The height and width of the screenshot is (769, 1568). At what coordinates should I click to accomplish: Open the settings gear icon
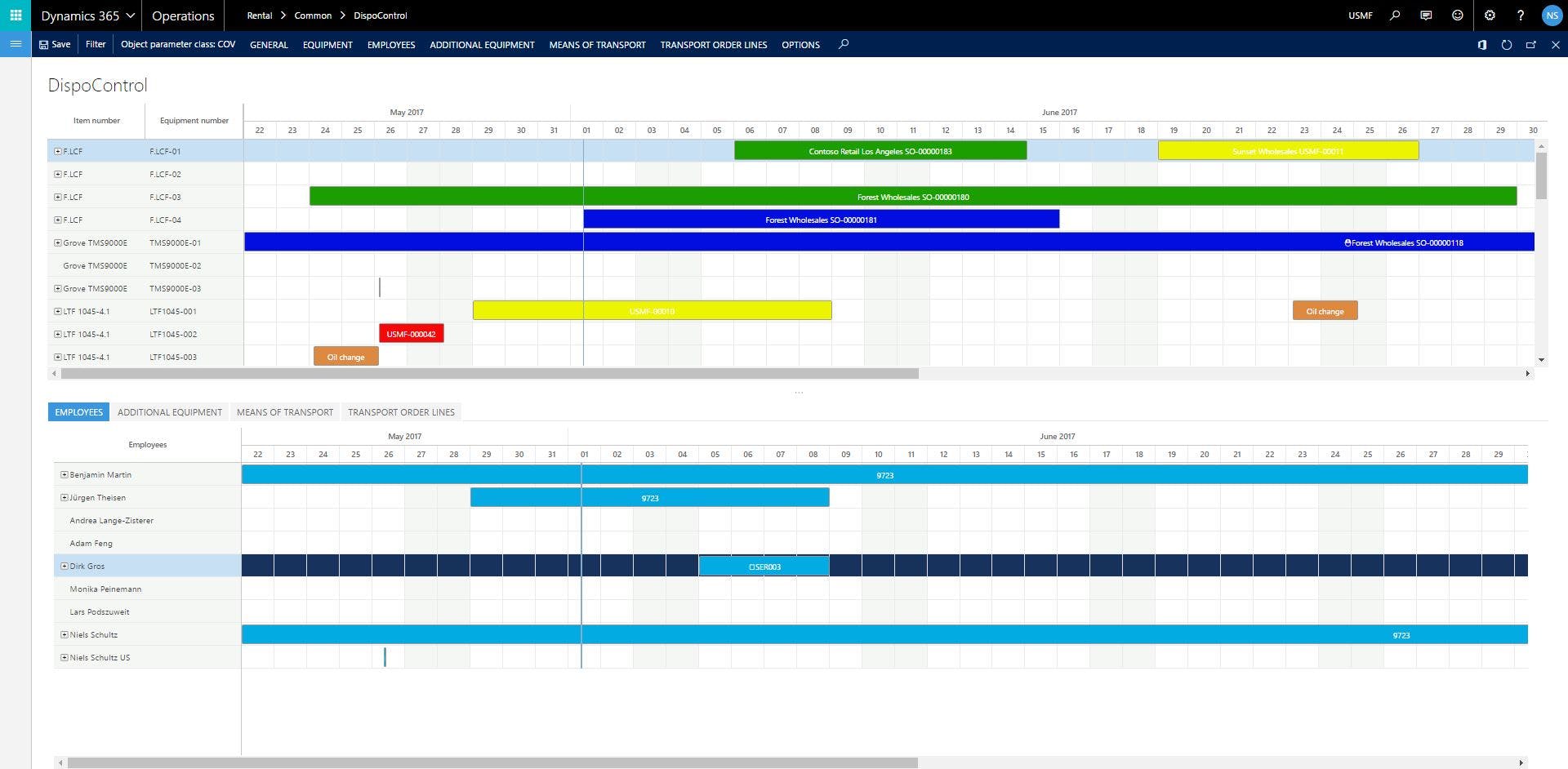point(1490,16)
